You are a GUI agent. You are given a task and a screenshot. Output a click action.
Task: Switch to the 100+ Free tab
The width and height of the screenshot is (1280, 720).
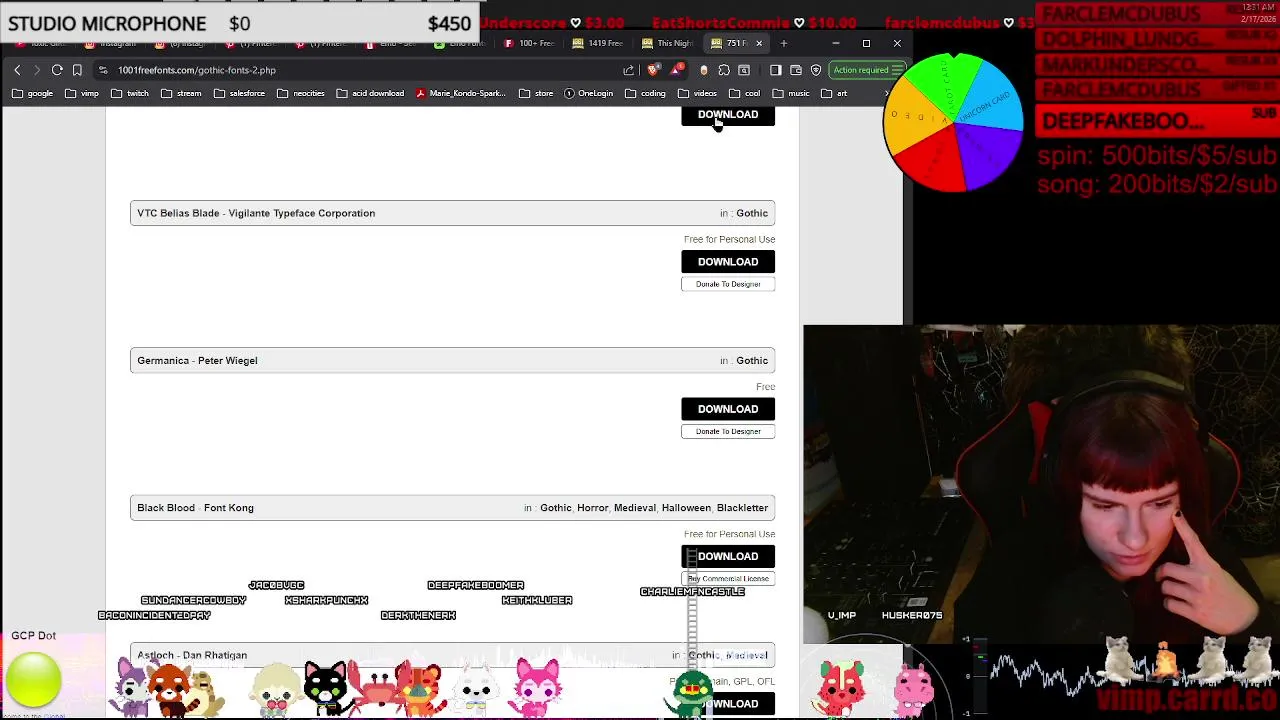coord(530,43)
